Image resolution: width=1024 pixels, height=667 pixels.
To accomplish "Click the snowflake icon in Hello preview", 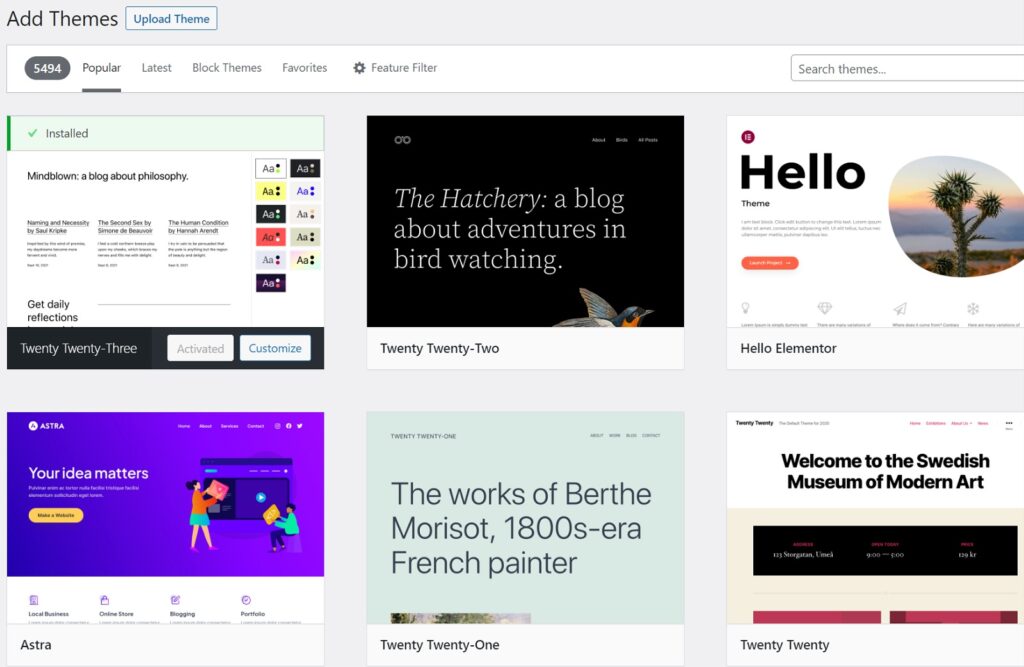I will click(x=973, y=308).
